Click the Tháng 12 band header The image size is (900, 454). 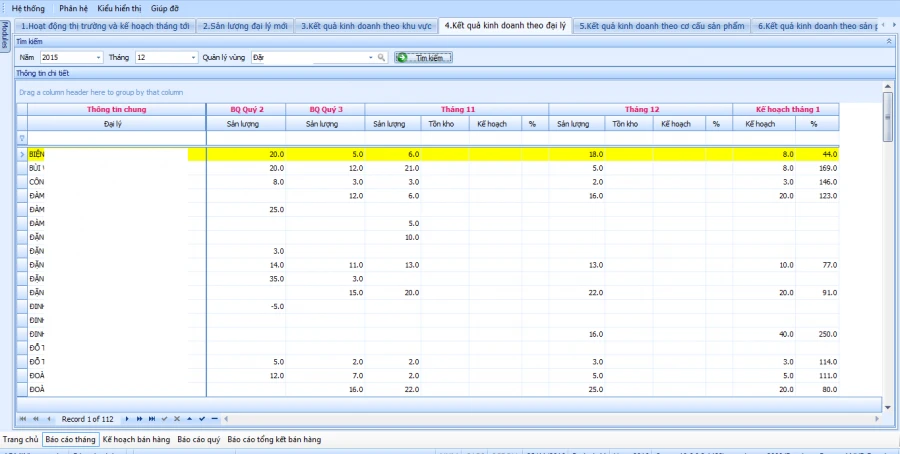pyautogui.click(x=641, y=109)
